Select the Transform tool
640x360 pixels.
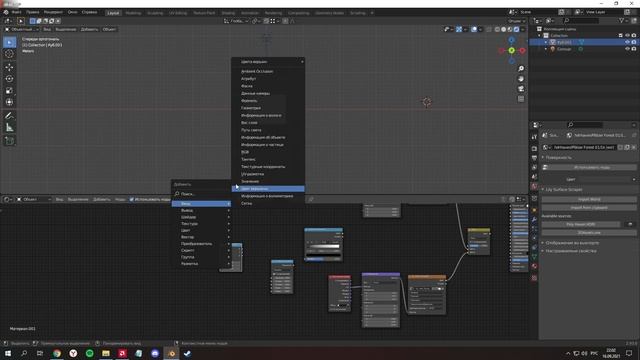tap(9, 102)
